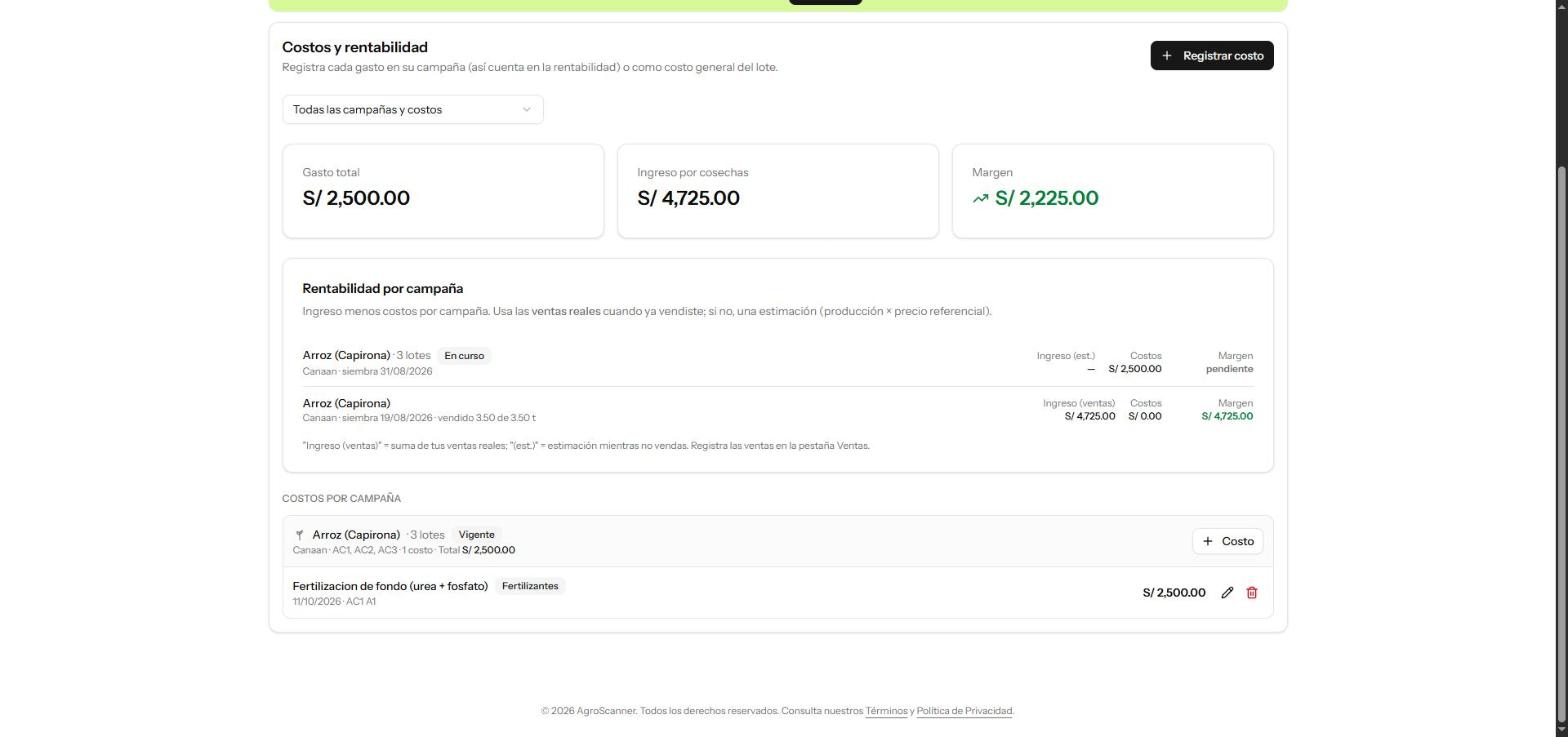The image size is (1568, 737).
Task: Open the Política de Privacidad link
Action: coord(964,711)
